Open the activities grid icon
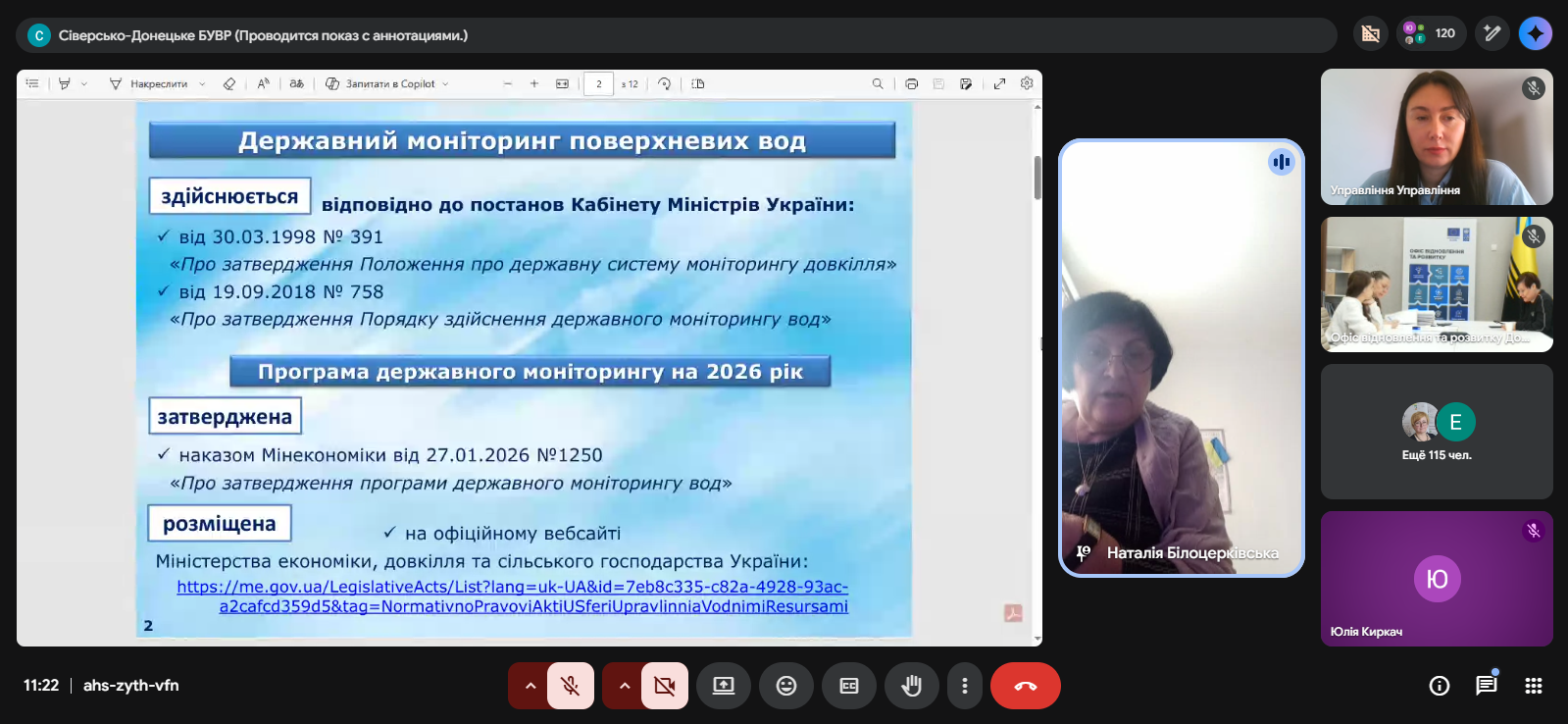The image size is (1568, 724). [x=1534, y=686]
